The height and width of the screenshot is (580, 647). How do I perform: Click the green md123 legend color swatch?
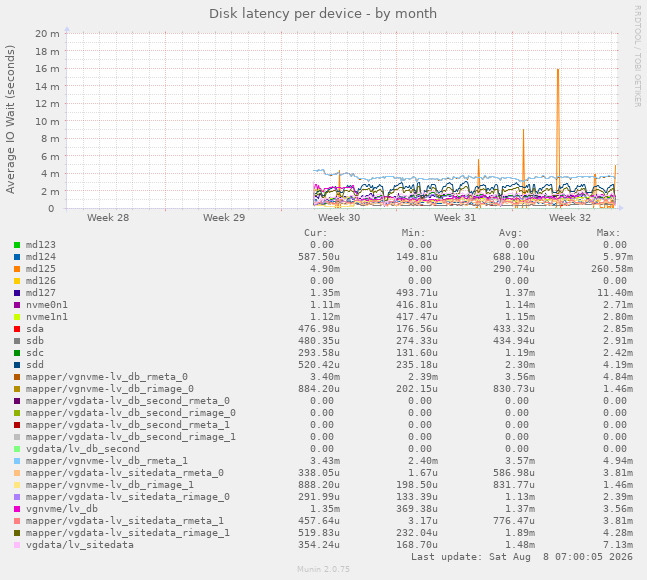tap(17, 245)
